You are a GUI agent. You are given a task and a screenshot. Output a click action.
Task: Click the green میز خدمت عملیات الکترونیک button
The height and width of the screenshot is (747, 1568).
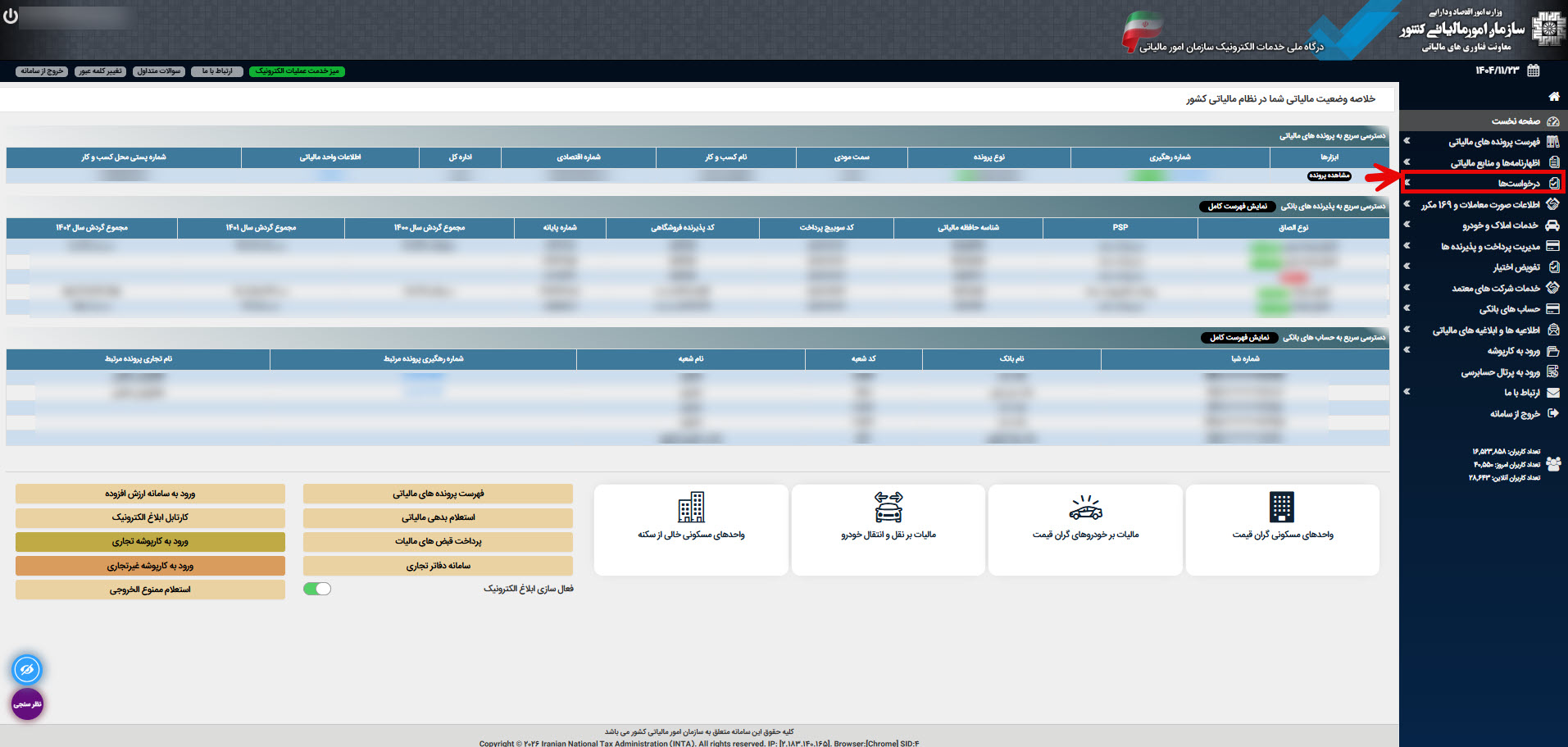pyautogui.click(x=297, y=71)
